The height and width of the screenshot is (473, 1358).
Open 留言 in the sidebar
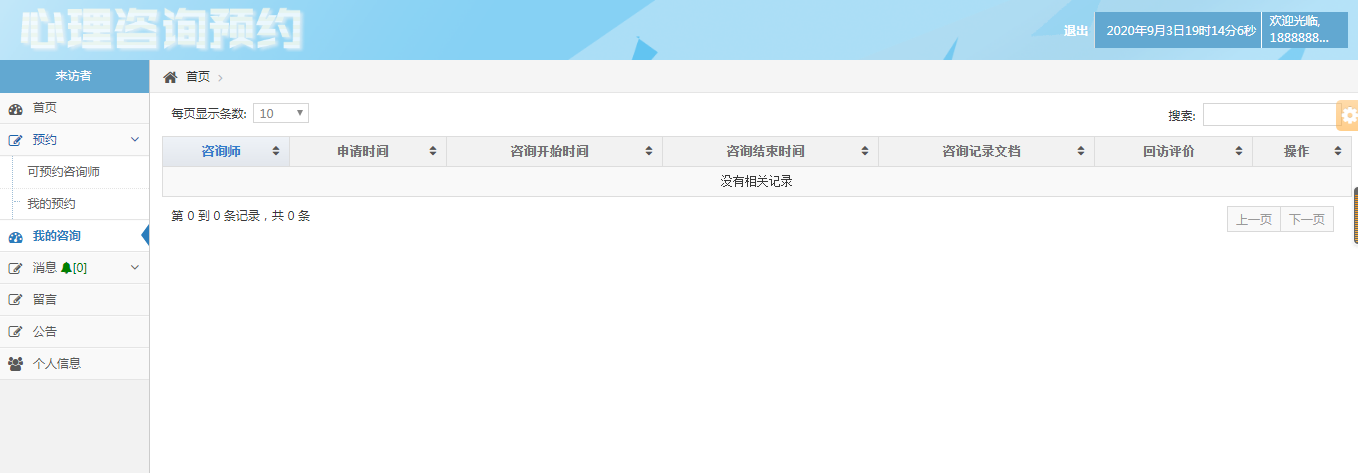[75, 300]
